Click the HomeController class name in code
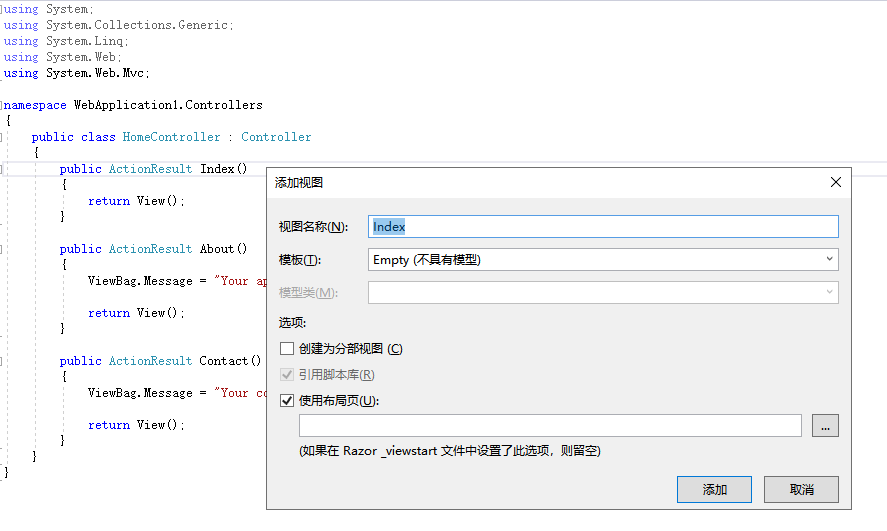 [171, 137]
